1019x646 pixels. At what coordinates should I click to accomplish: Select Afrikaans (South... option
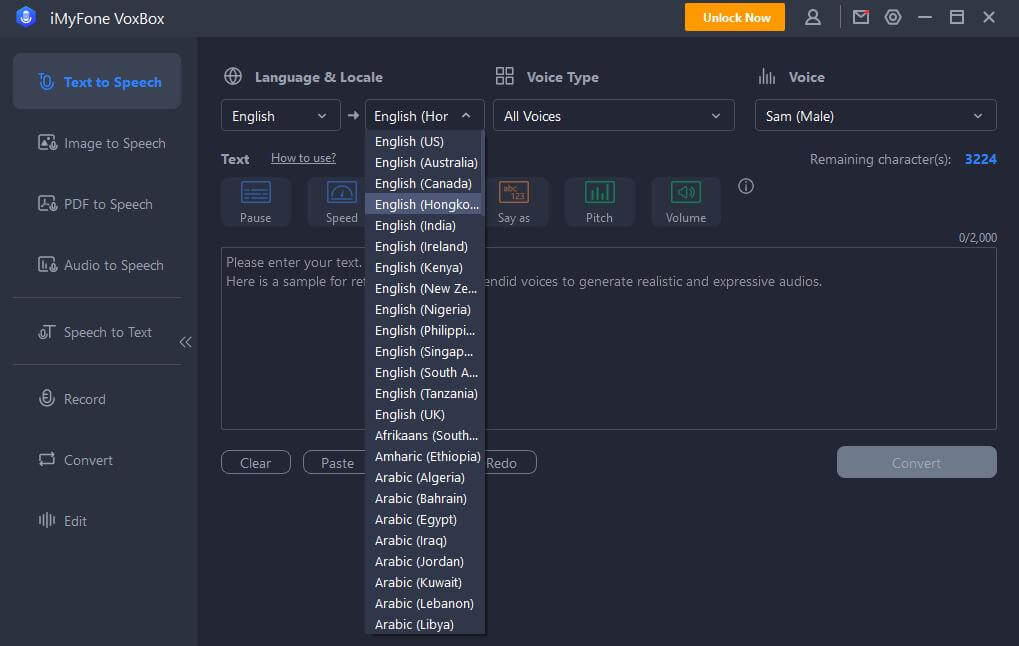coord(424,435)
